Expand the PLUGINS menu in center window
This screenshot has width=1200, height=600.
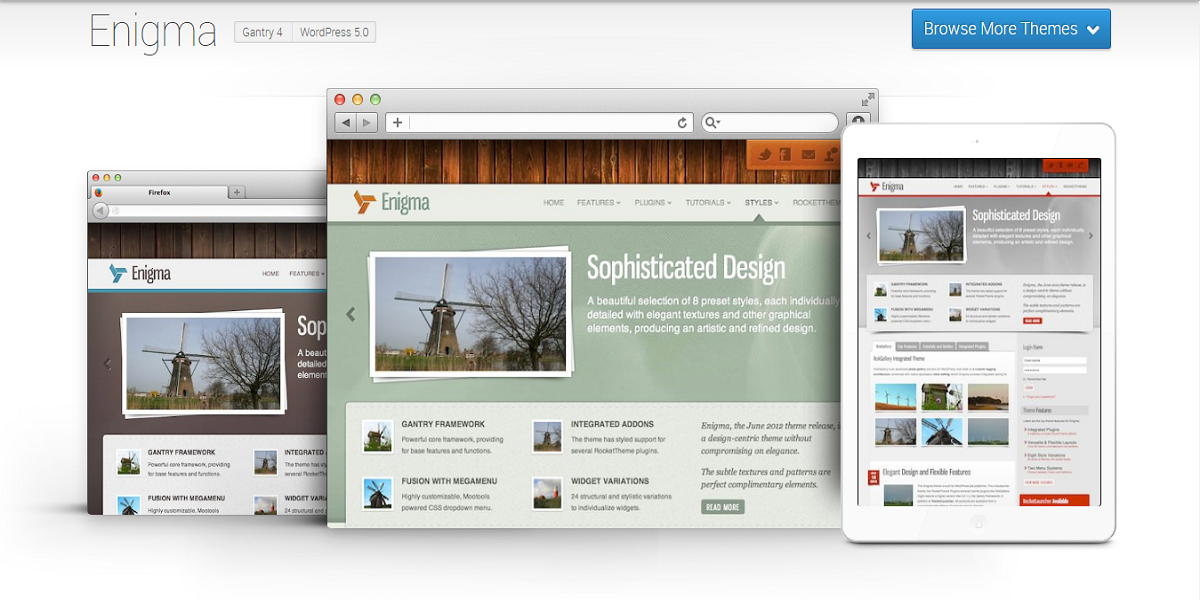coord(653,203)
